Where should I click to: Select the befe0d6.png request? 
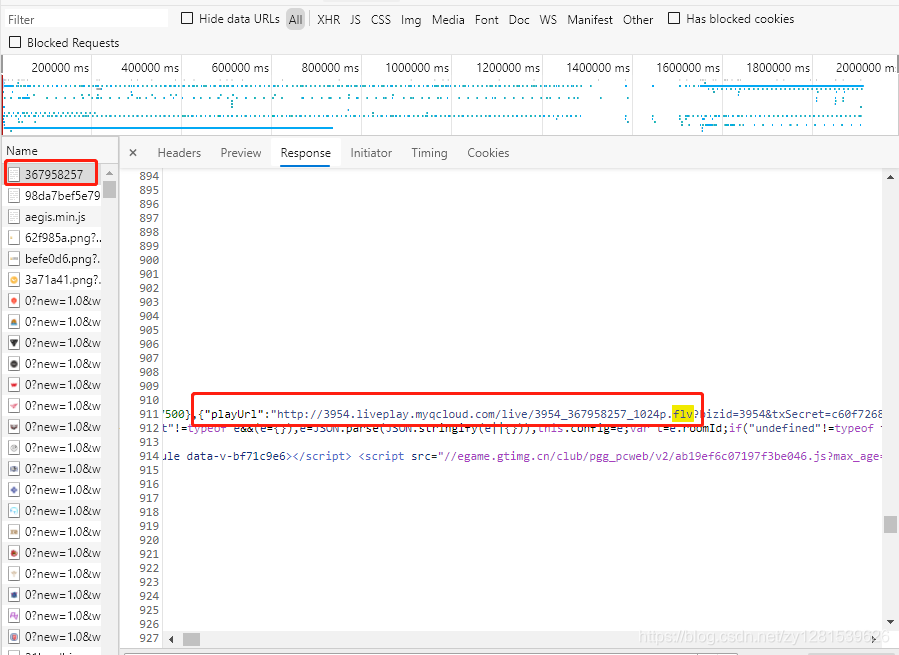(x=53, y=259)
